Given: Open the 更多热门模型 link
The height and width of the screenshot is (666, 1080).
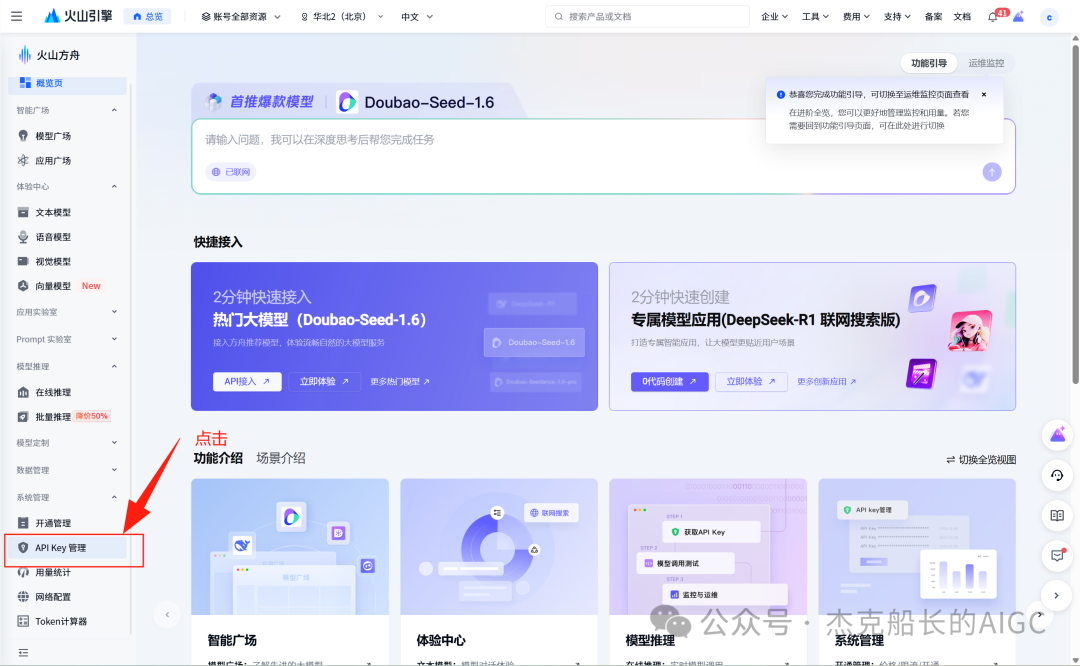Looking at the screenshot, I should (x=400, y=382).
